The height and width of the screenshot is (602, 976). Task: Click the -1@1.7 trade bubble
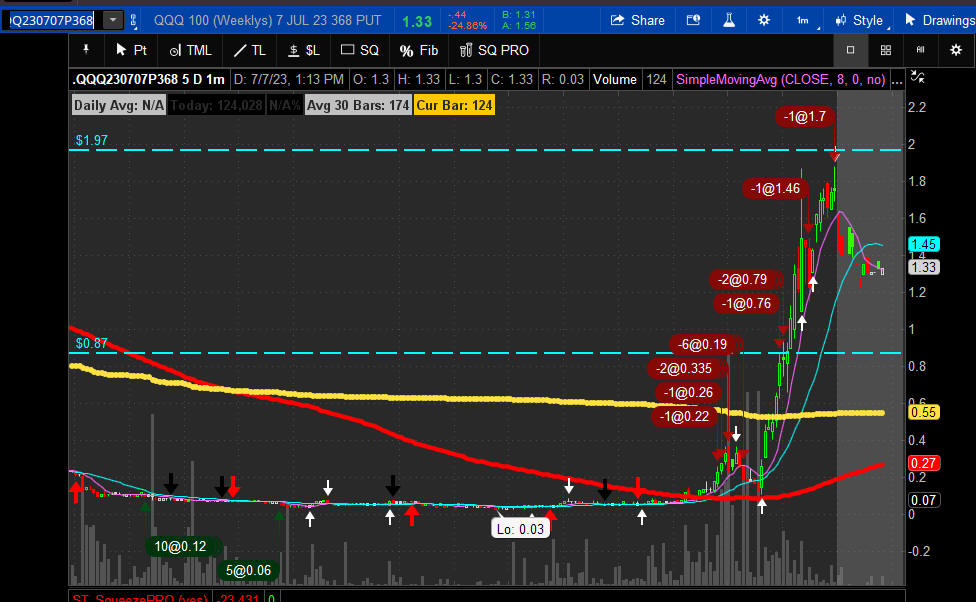pos(805,116)
